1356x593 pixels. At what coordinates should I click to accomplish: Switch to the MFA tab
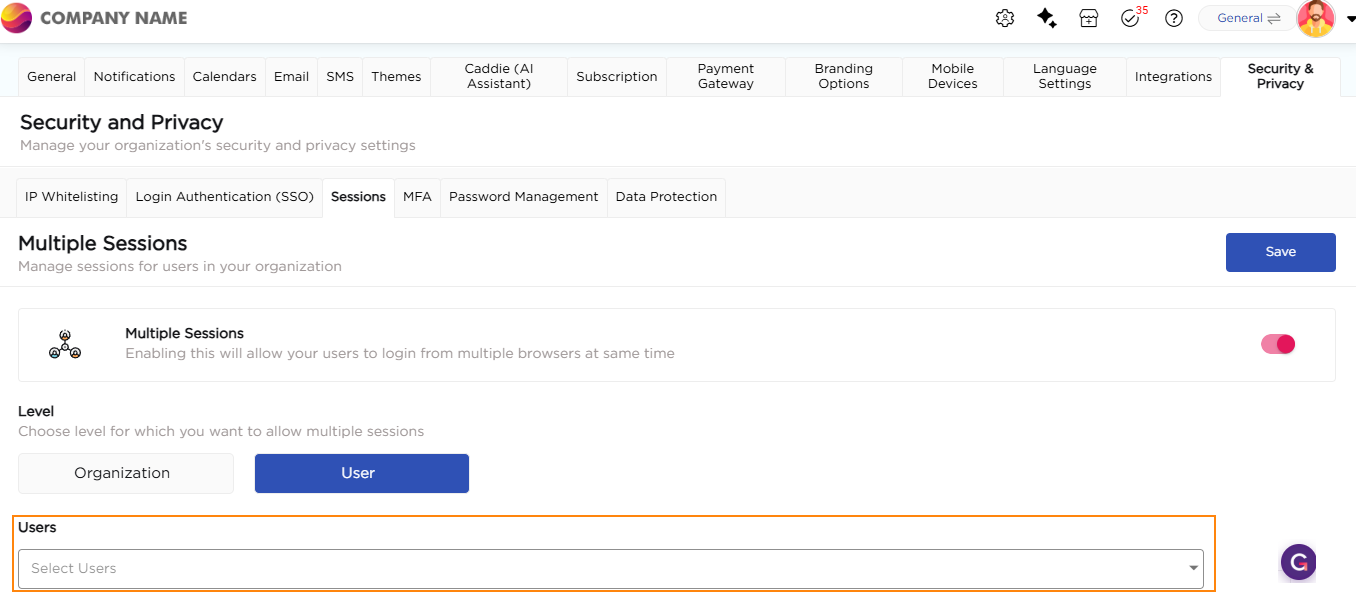[417, 197]
